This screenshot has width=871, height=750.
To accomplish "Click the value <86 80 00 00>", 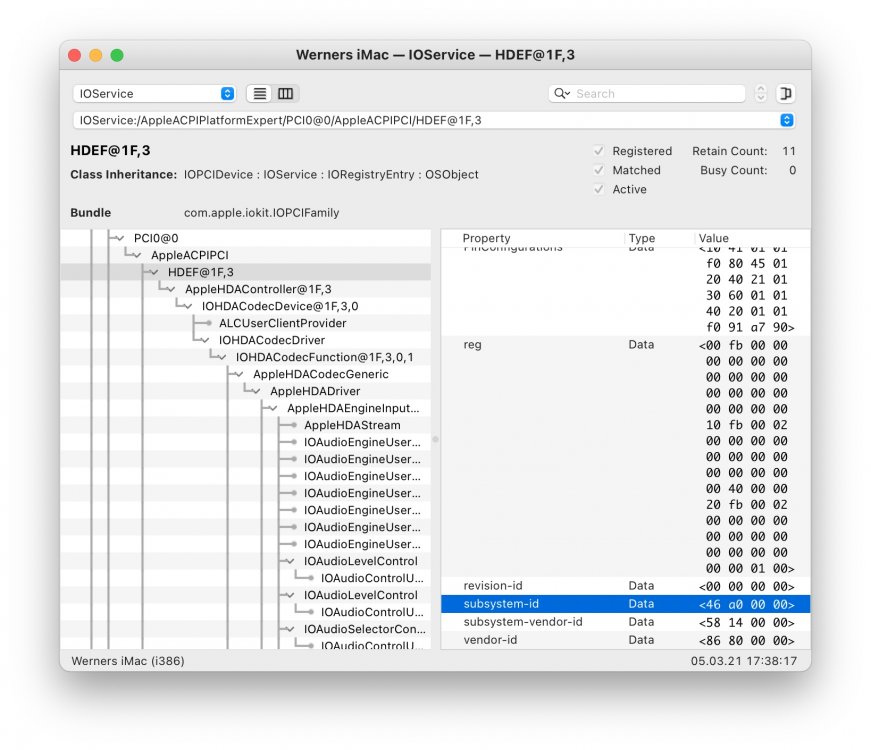I will (747, 641).
